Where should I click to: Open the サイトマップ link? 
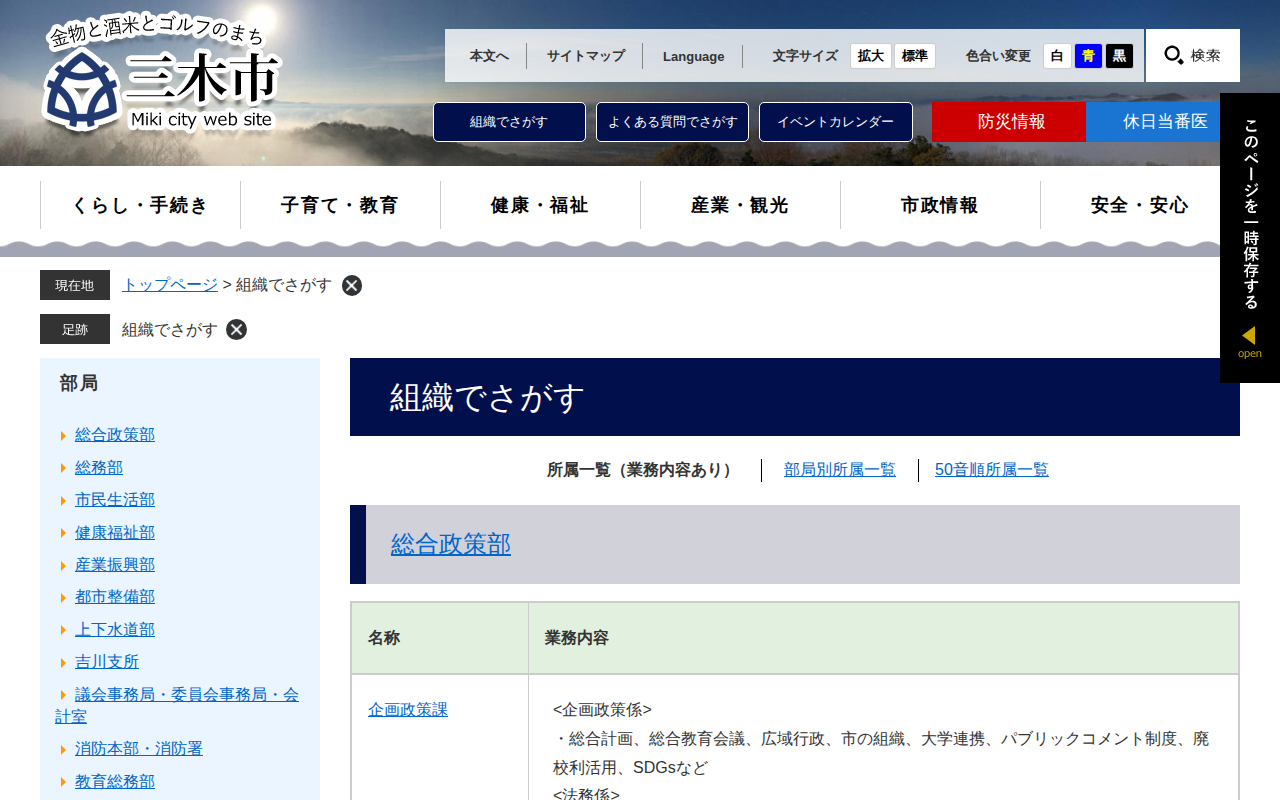click(585, 56)
